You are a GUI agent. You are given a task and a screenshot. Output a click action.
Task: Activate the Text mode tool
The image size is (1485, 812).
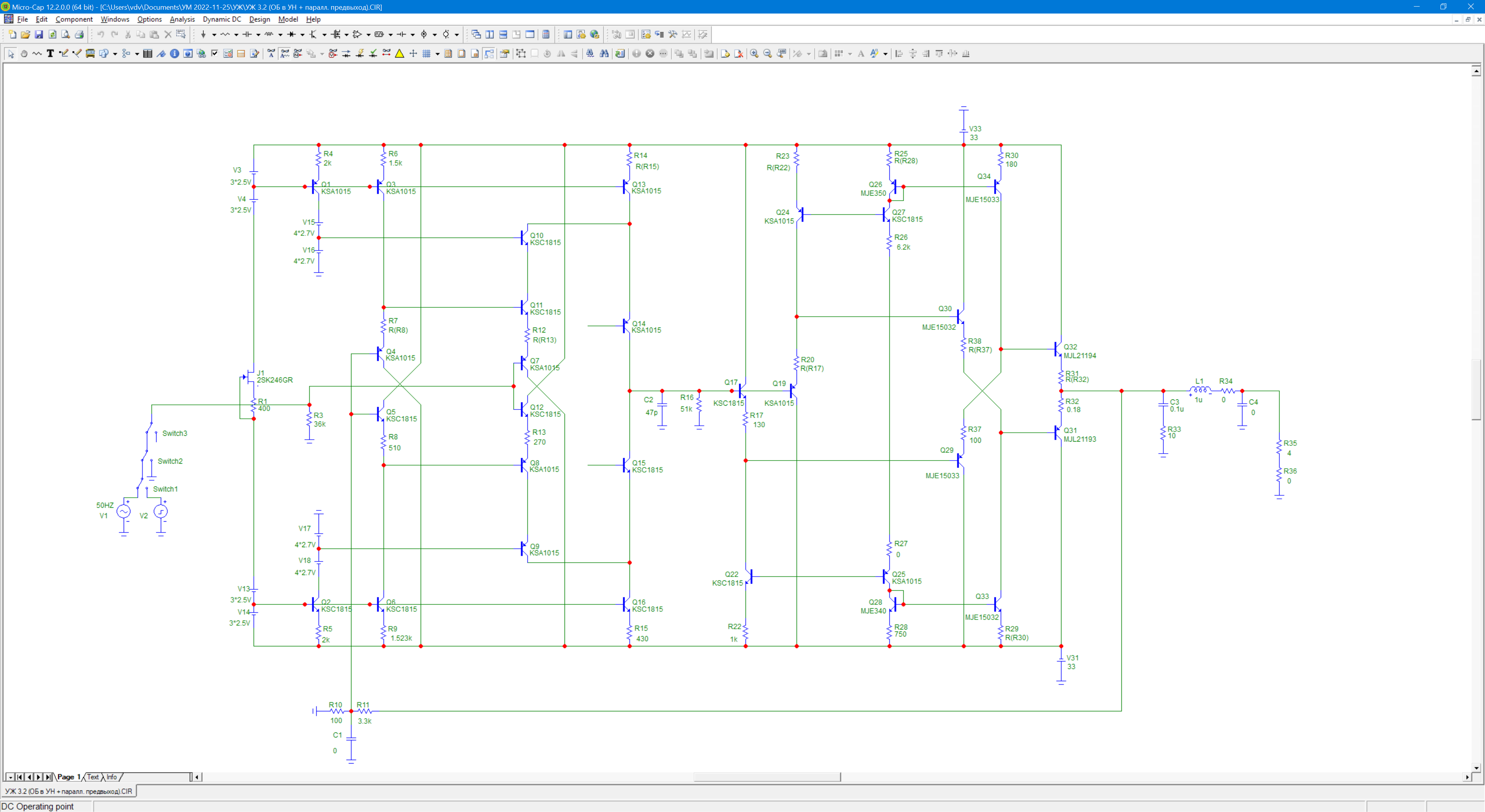[50, 54]
